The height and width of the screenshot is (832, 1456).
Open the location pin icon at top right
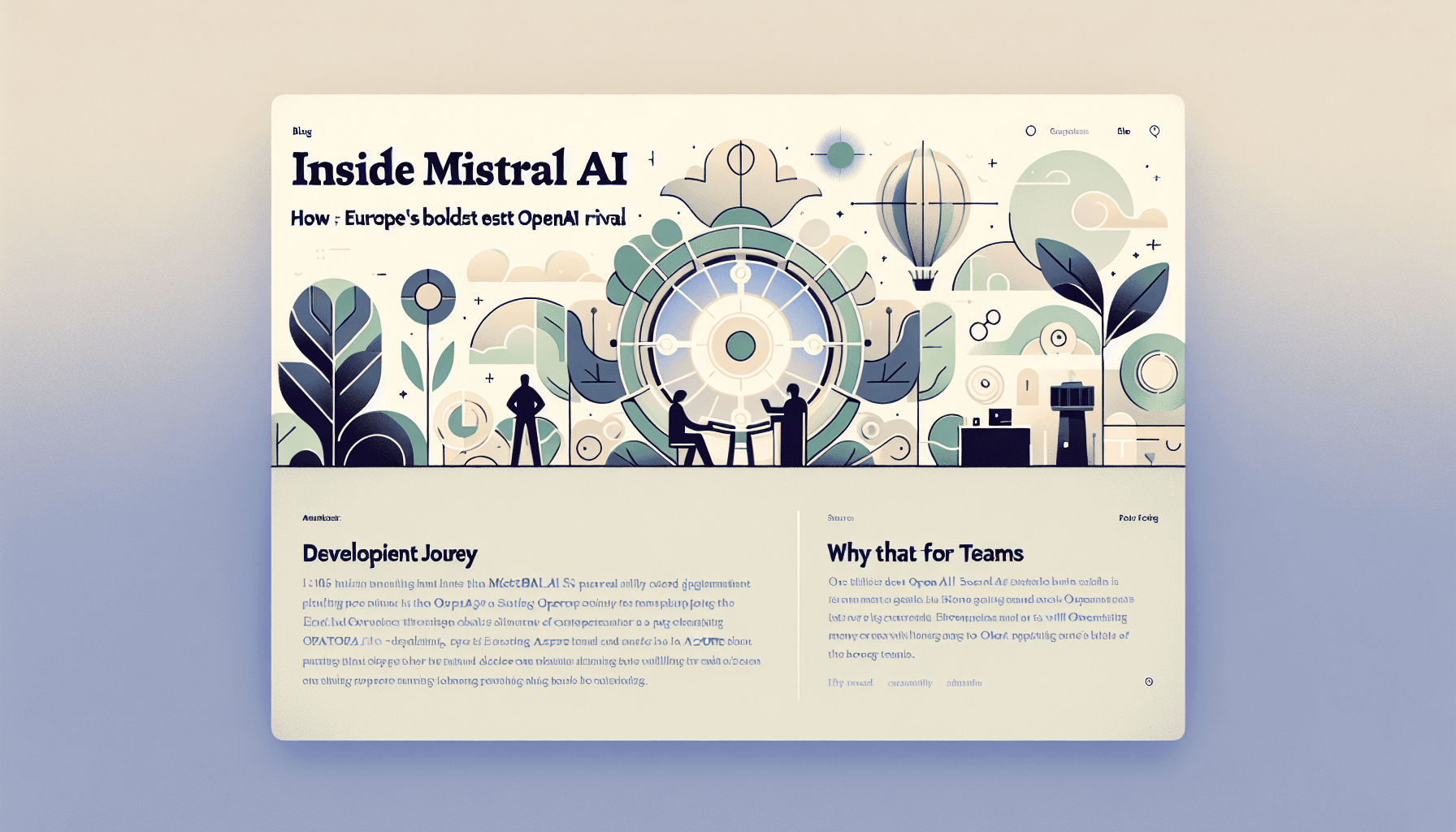1155,131
